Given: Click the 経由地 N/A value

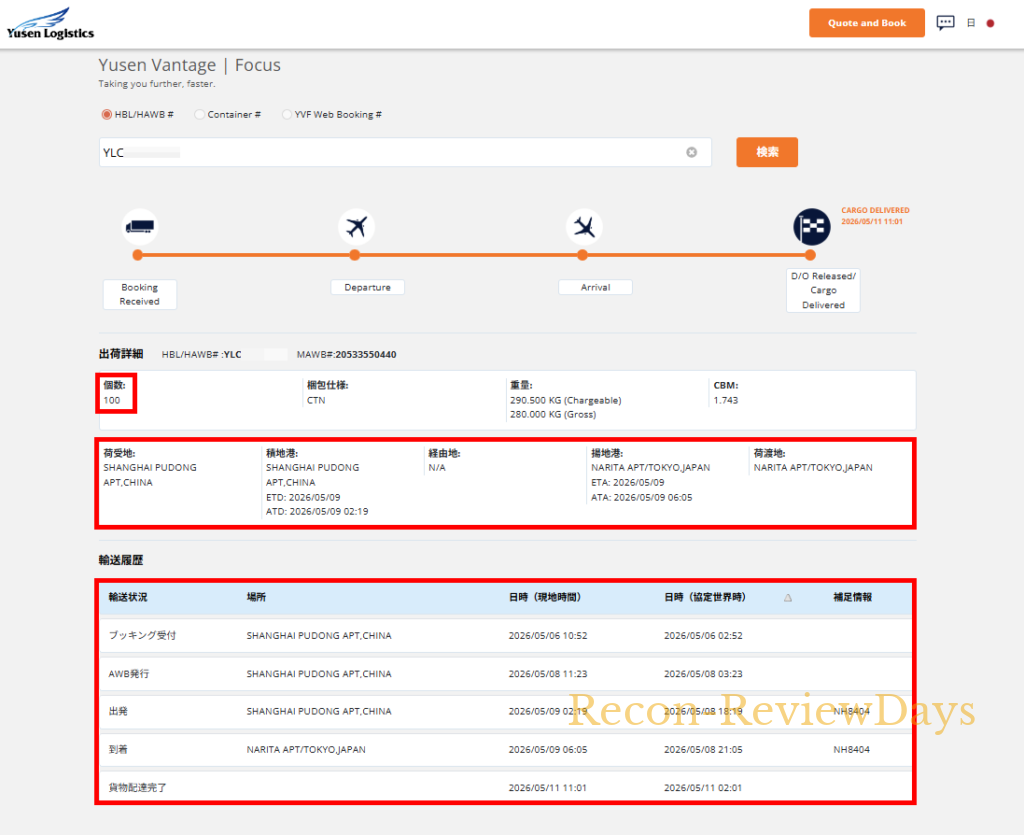Looking at the screenshot, I should [437, 467].
